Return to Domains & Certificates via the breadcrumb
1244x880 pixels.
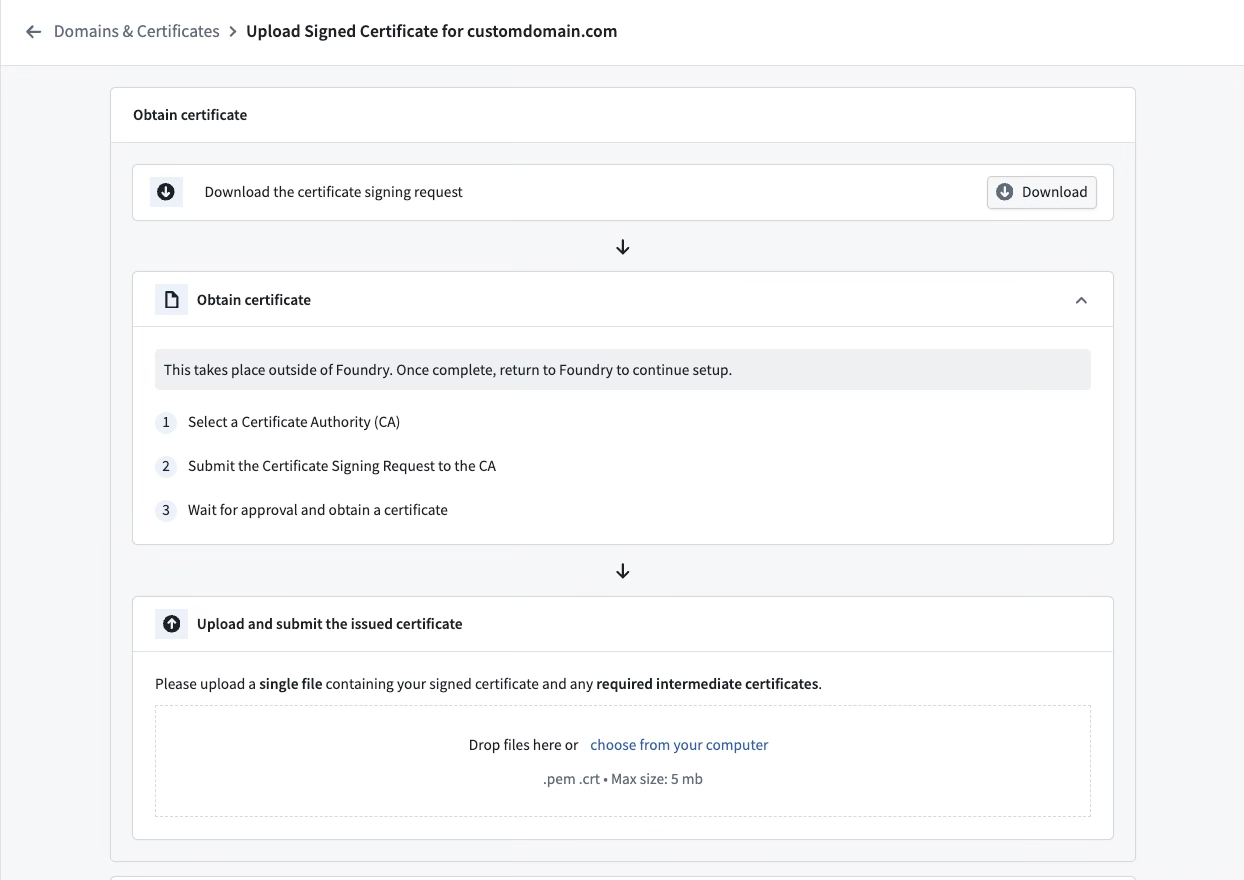137,31
